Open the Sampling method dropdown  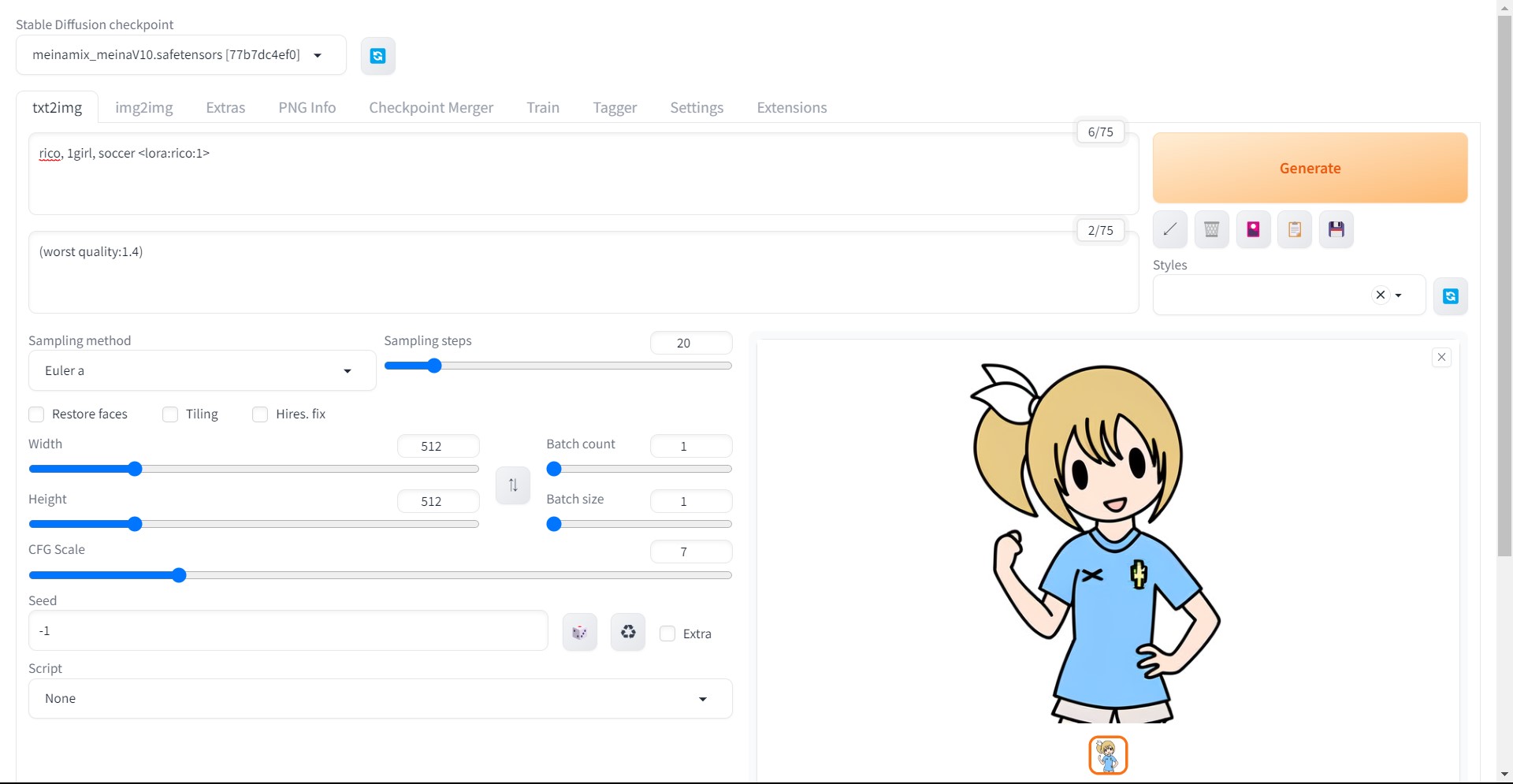tap(201, 370)
